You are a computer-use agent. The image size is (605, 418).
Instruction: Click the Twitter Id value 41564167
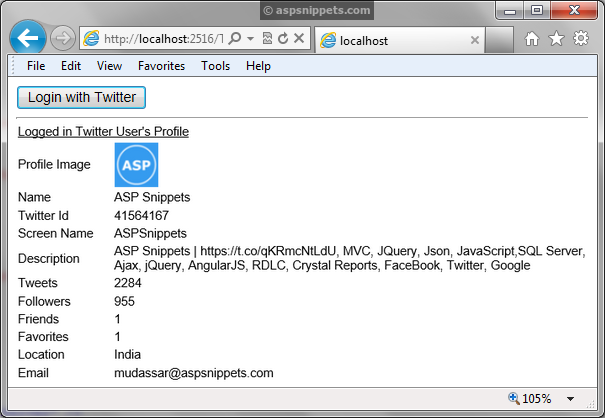(141, 215)
